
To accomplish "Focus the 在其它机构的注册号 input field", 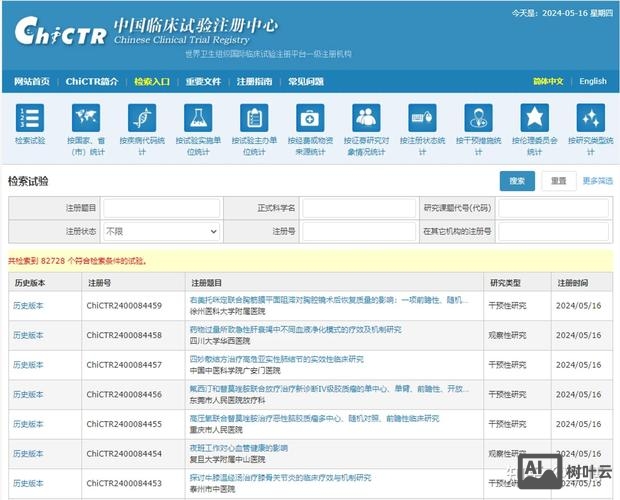I will pyautogui.click(x=553, y=231).
